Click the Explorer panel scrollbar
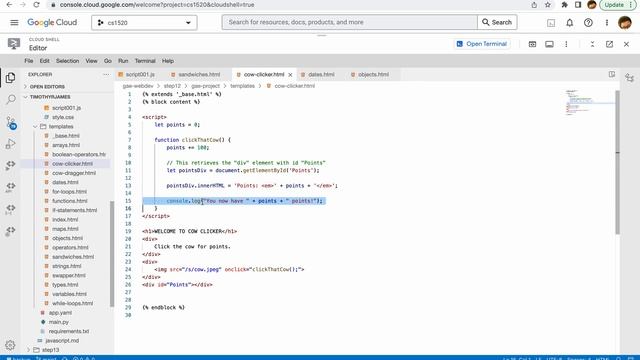This screenshot has height=360, width=640. point(112,253)
